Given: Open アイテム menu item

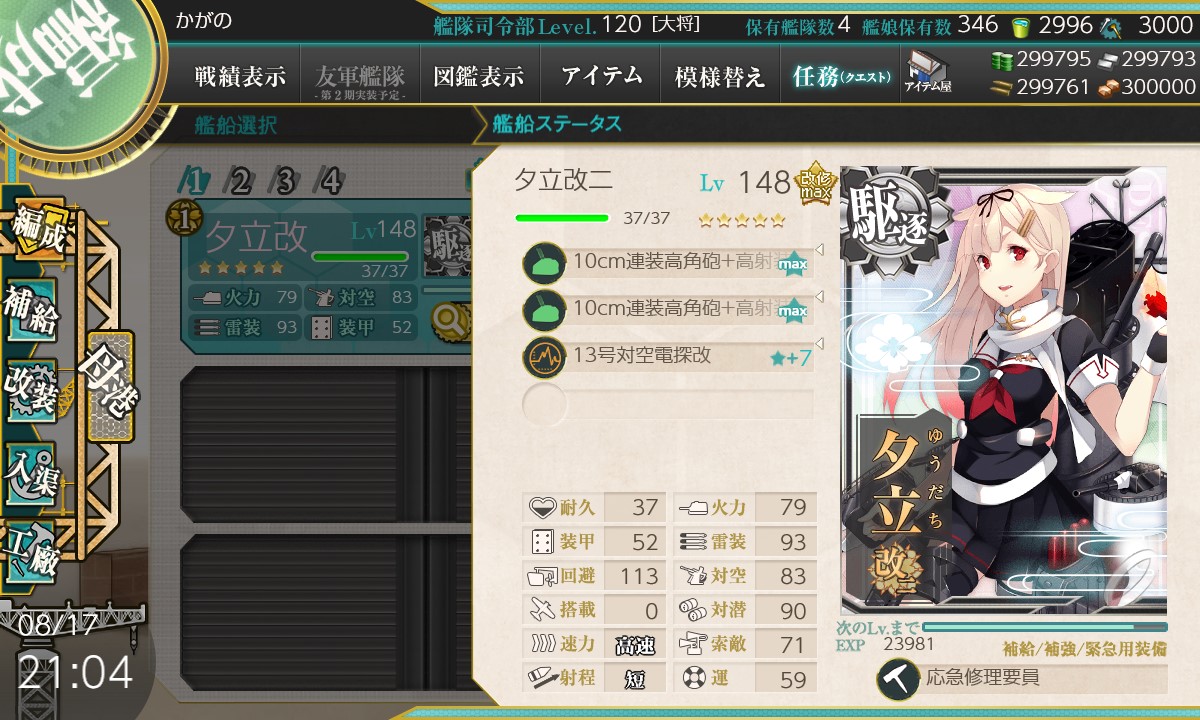Looking at the screenshot, I should 600,76.
